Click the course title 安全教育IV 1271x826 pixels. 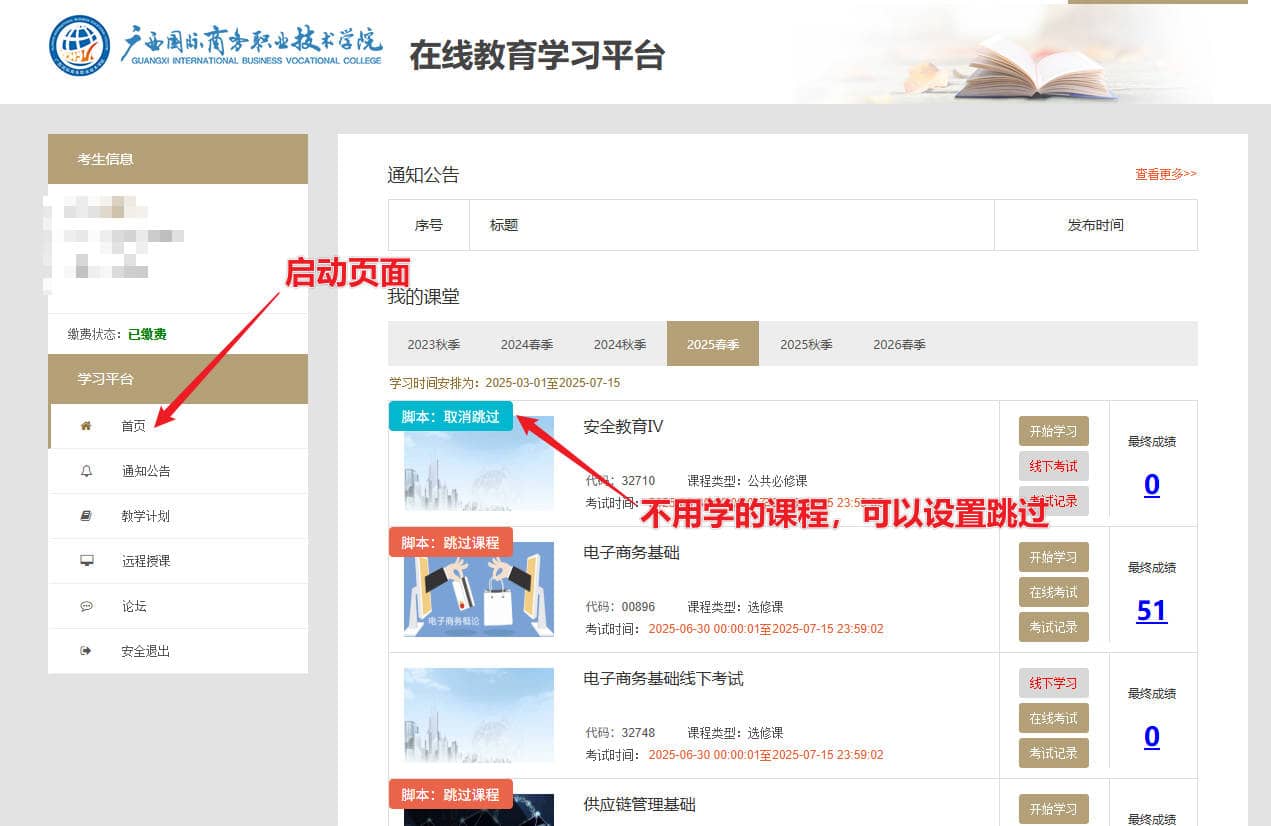tap(624, 427)
